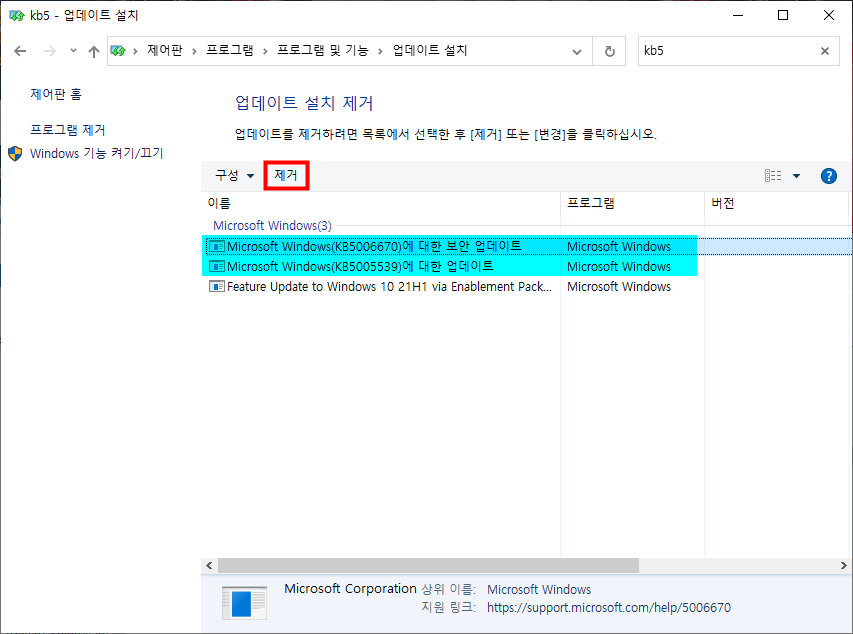Click the forward navigation arrow

tap(50, 51)
